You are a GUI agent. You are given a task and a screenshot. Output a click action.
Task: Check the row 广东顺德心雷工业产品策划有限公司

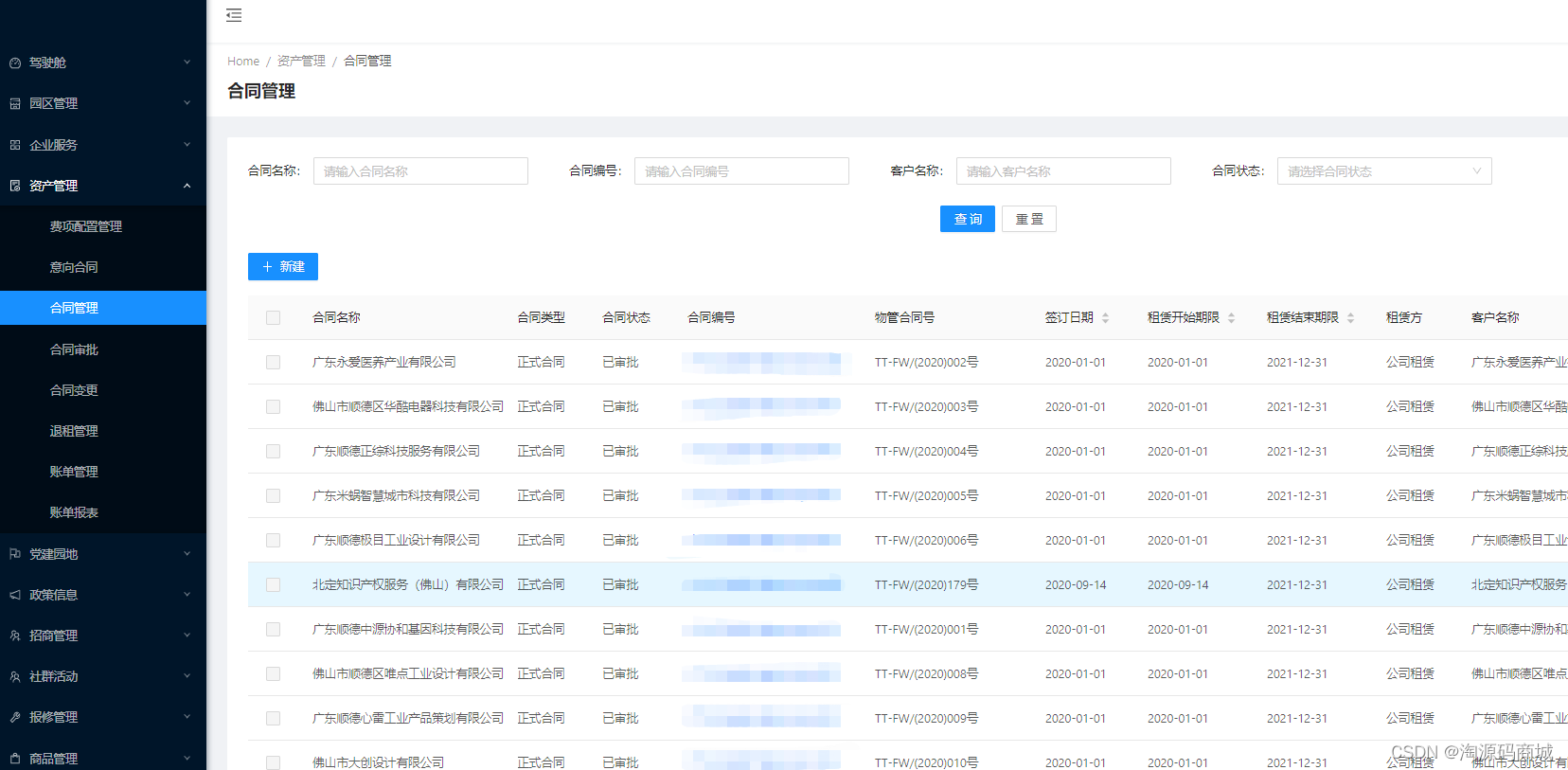273,718
